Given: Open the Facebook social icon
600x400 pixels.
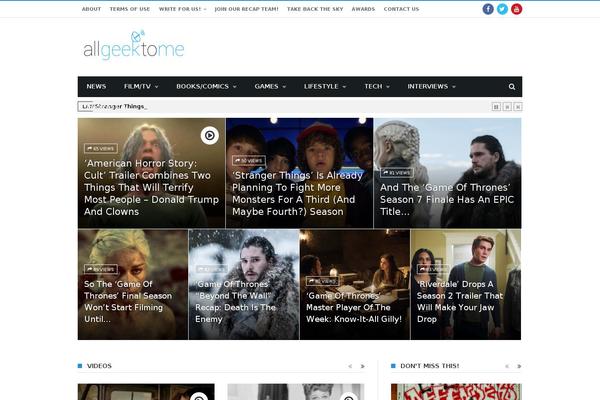Looking at the screenshot, I should pyautogui.click(x=488, y=9).
